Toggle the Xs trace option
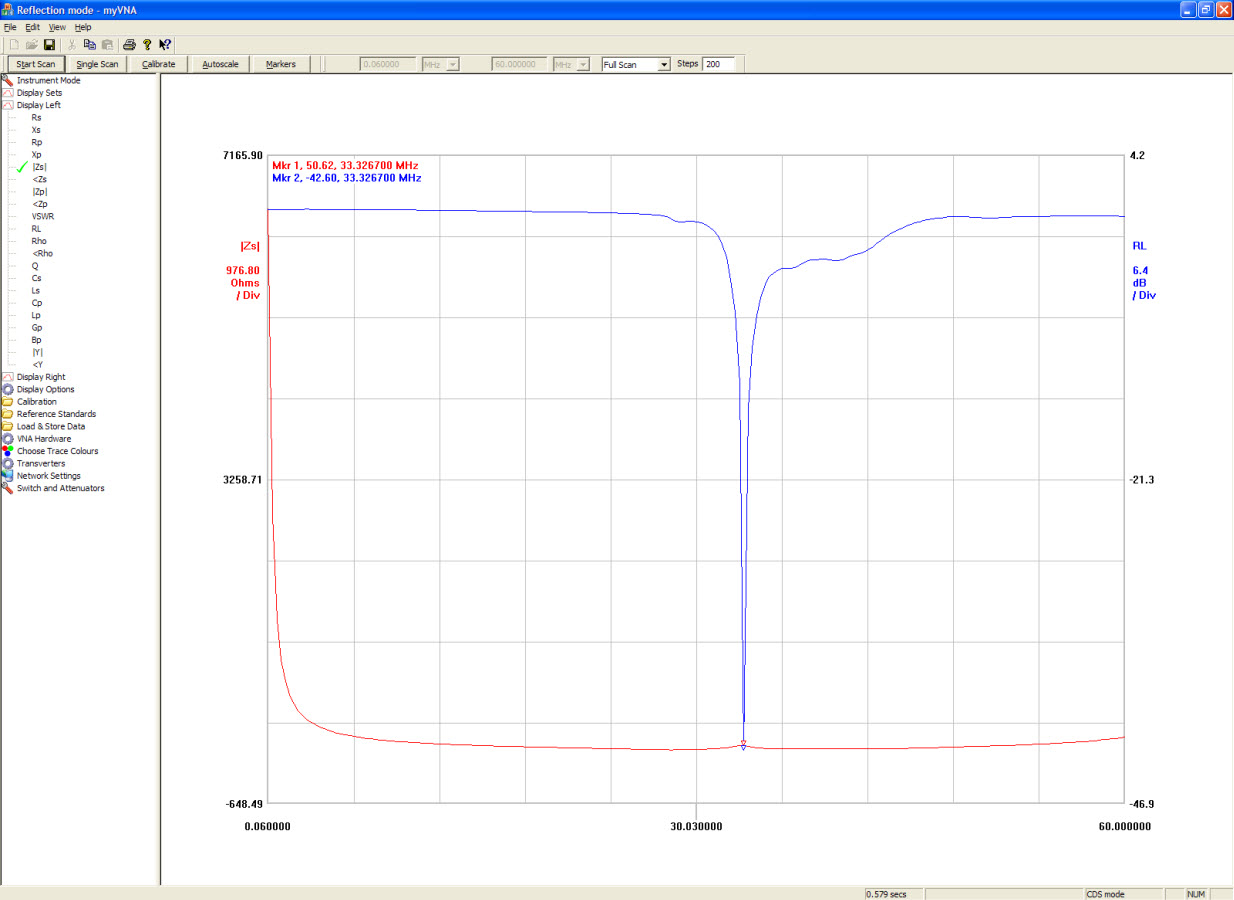Viewport: 1234px width, 900px height. (x=36, y=130)
